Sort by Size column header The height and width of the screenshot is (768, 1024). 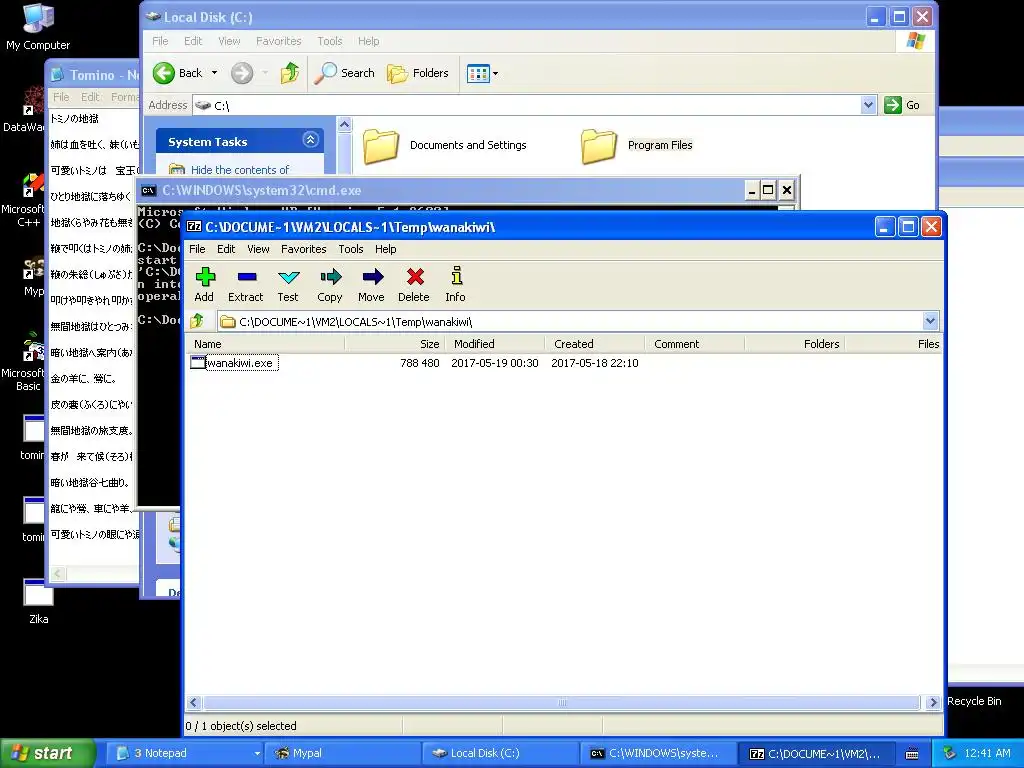click(x=395, y=344)
